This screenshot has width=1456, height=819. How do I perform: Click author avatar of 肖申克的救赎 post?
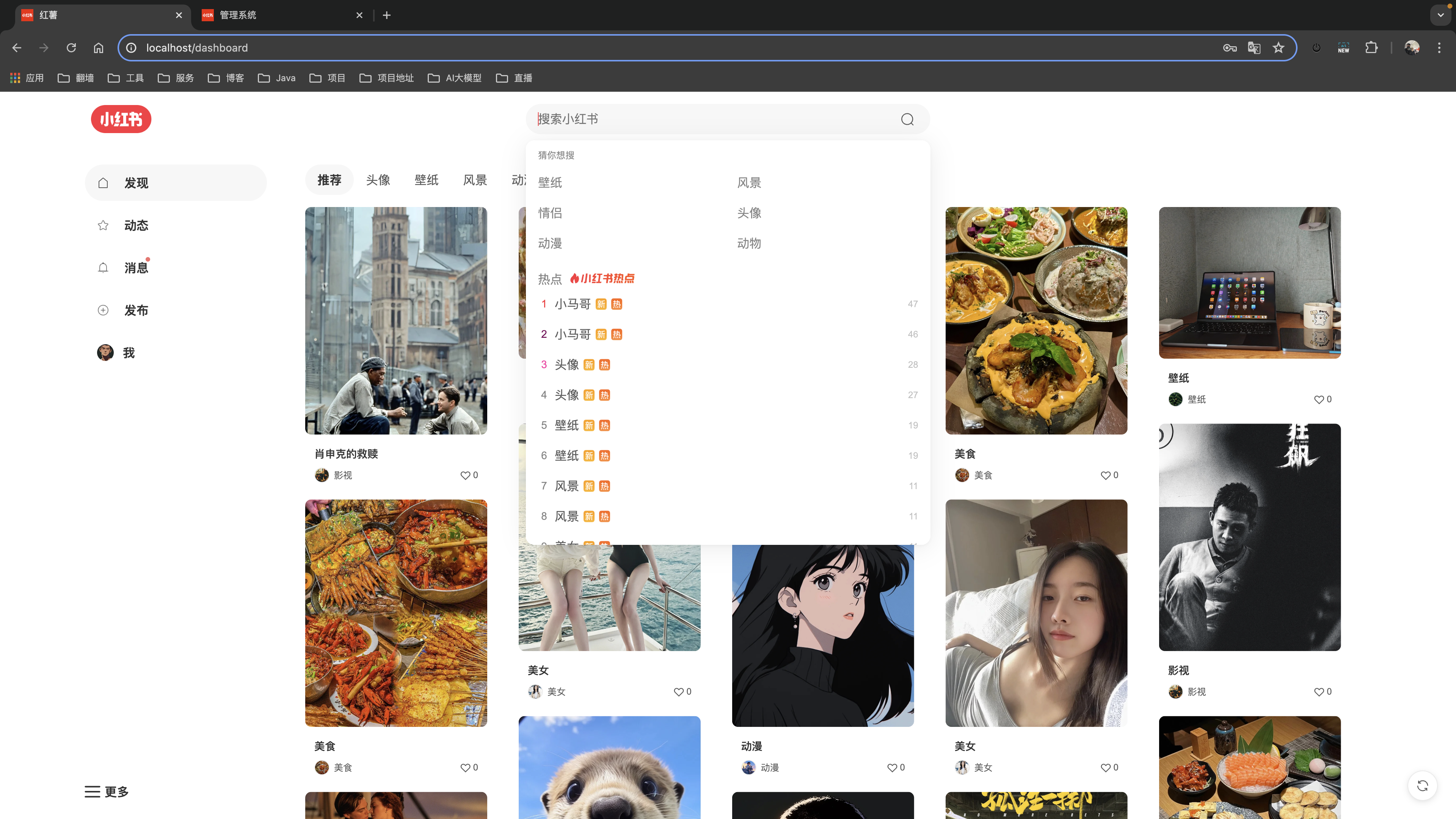click(x=322, y=475)
